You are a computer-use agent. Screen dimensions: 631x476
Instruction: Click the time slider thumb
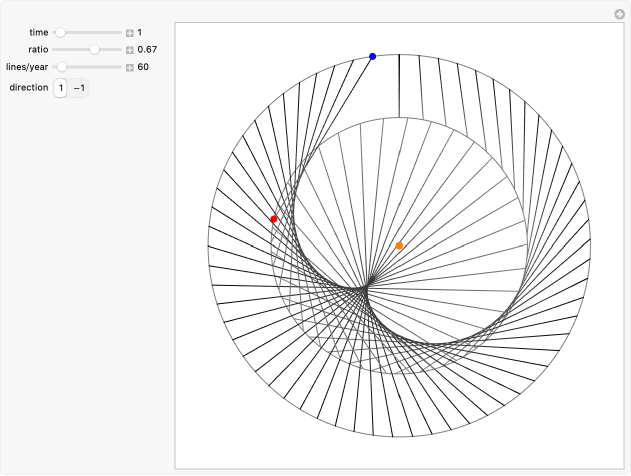(x=60, y=33)
